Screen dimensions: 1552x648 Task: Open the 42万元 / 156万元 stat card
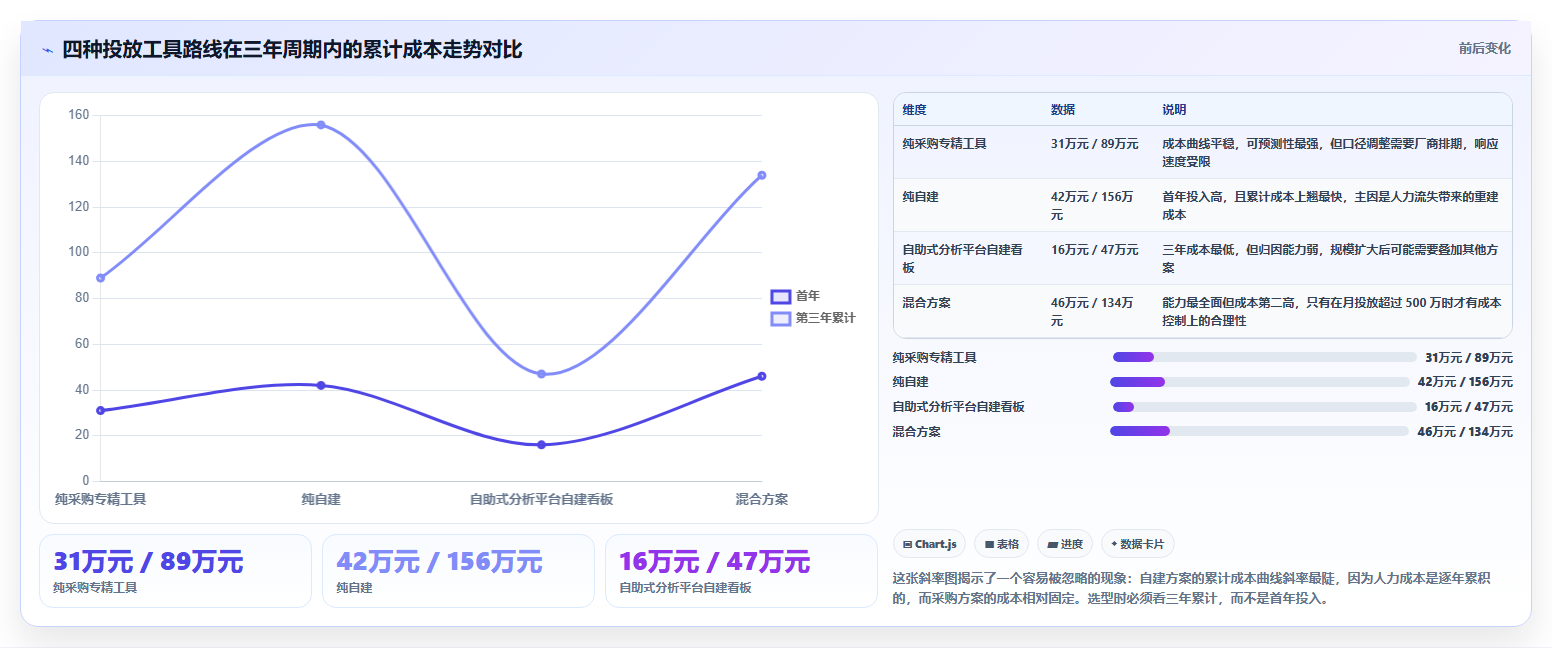tap(458, 570)
